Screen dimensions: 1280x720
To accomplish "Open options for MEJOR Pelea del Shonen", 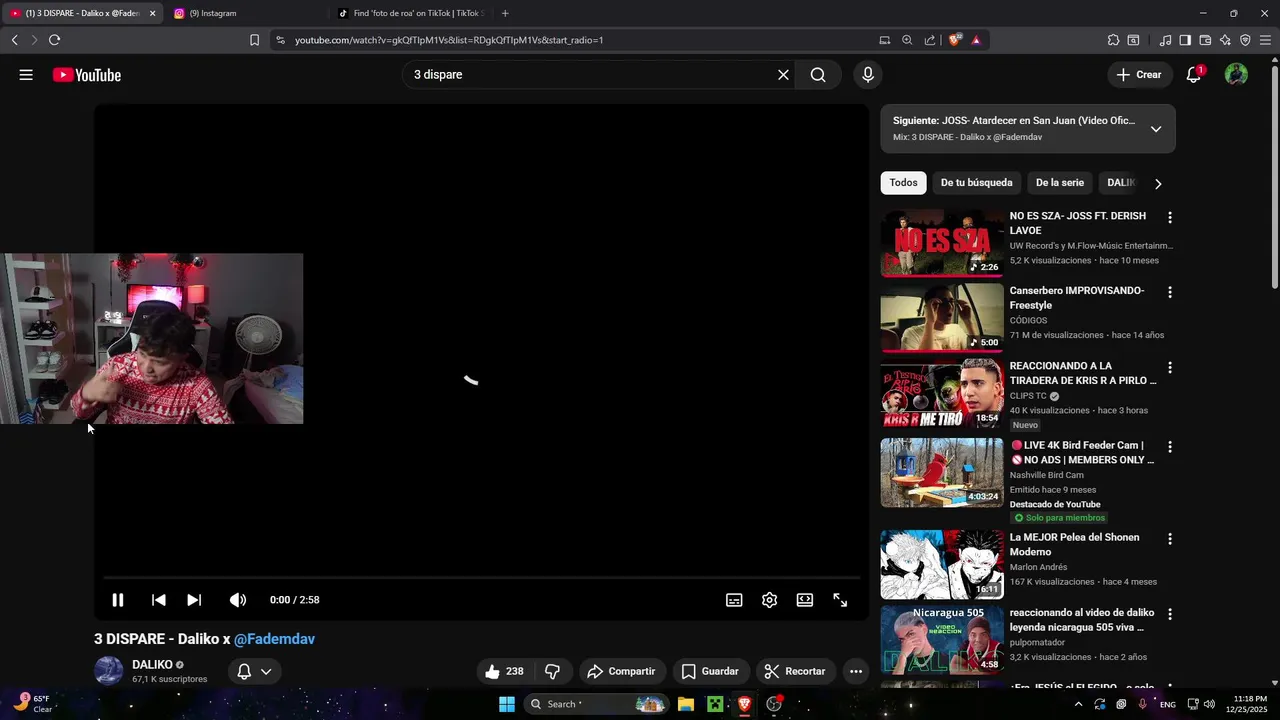I will tap(1169, 539).
